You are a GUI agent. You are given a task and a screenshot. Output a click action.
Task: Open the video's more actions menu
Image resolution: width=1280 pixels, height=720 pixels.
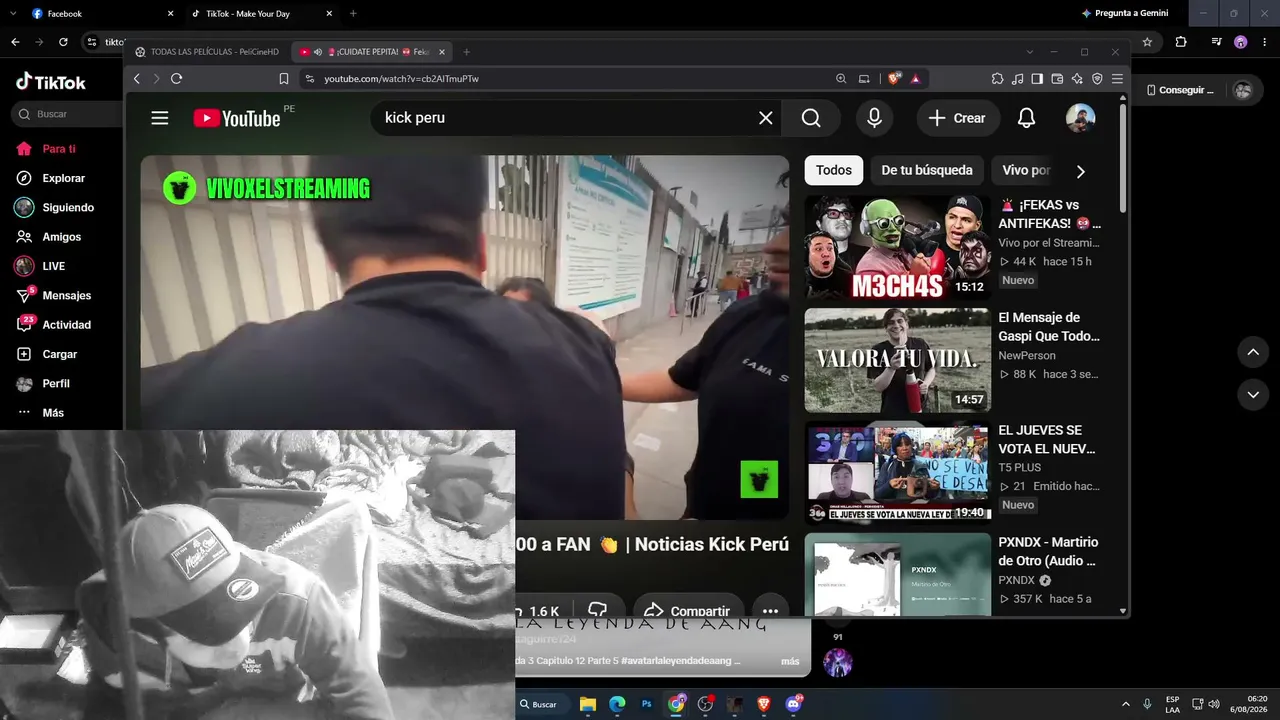pos(770,610)
